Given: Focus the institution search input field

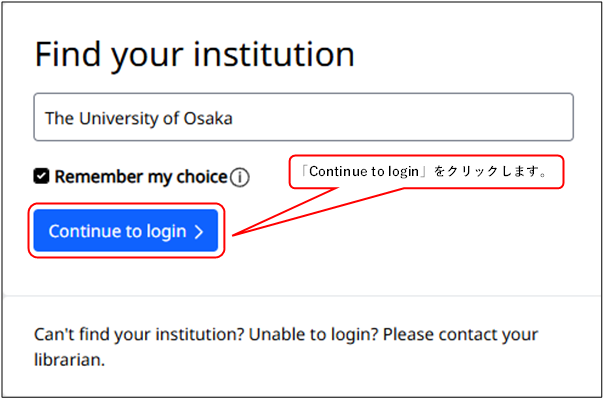Looking at the screenshot, I should click(x=303, y=118).
